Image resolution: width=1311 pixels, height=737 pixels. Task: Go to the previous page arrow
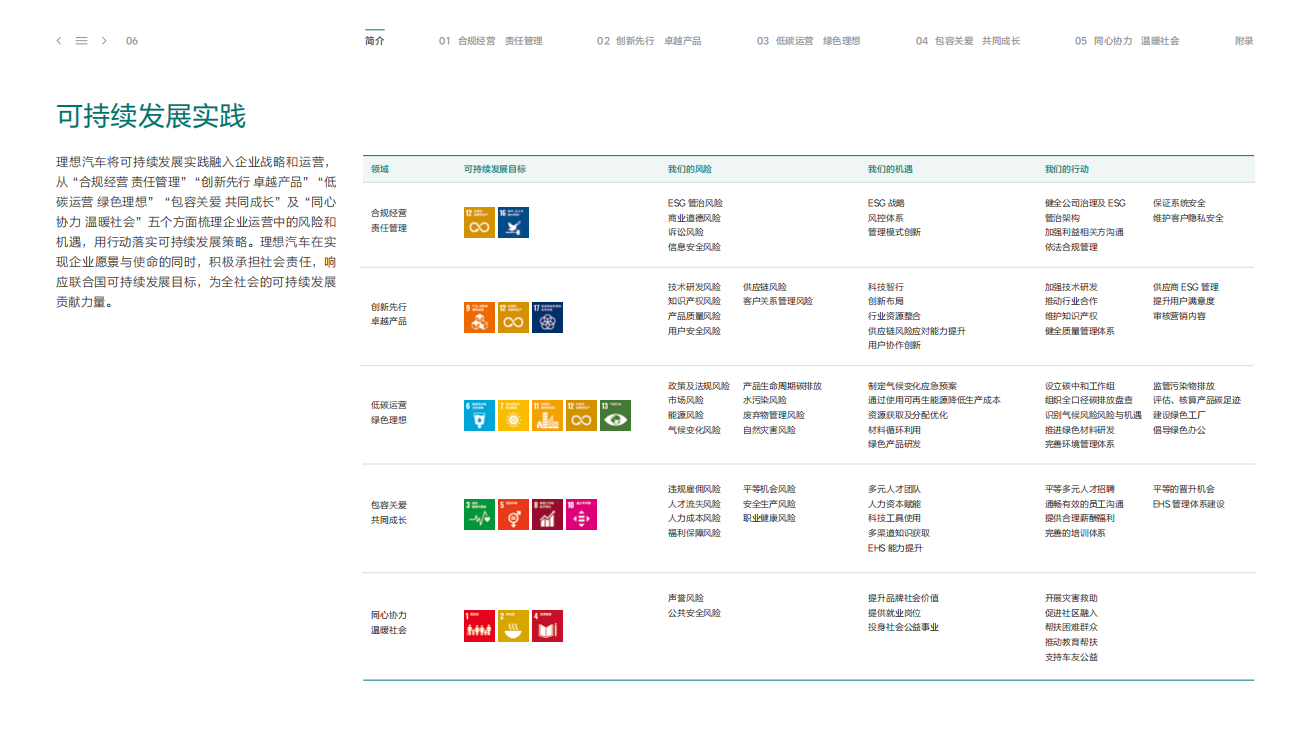pos(59,41)
